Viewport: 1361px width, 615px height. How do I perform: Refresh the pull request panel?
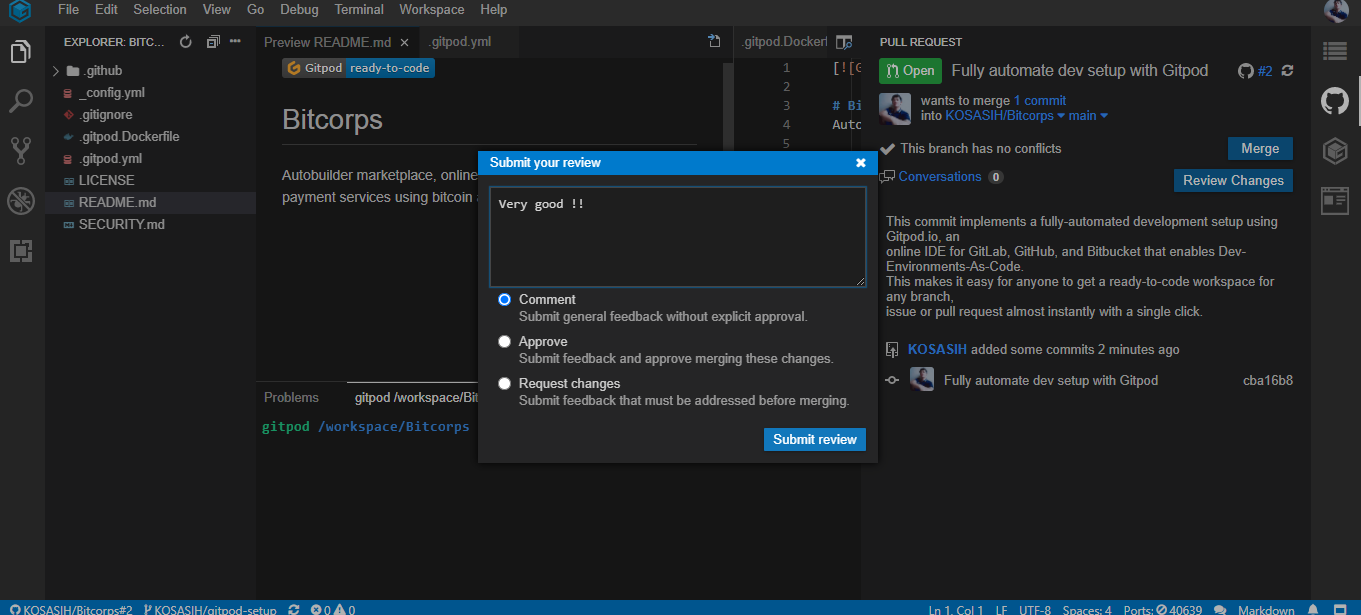pyautogui.click(x=1287, y=71)
